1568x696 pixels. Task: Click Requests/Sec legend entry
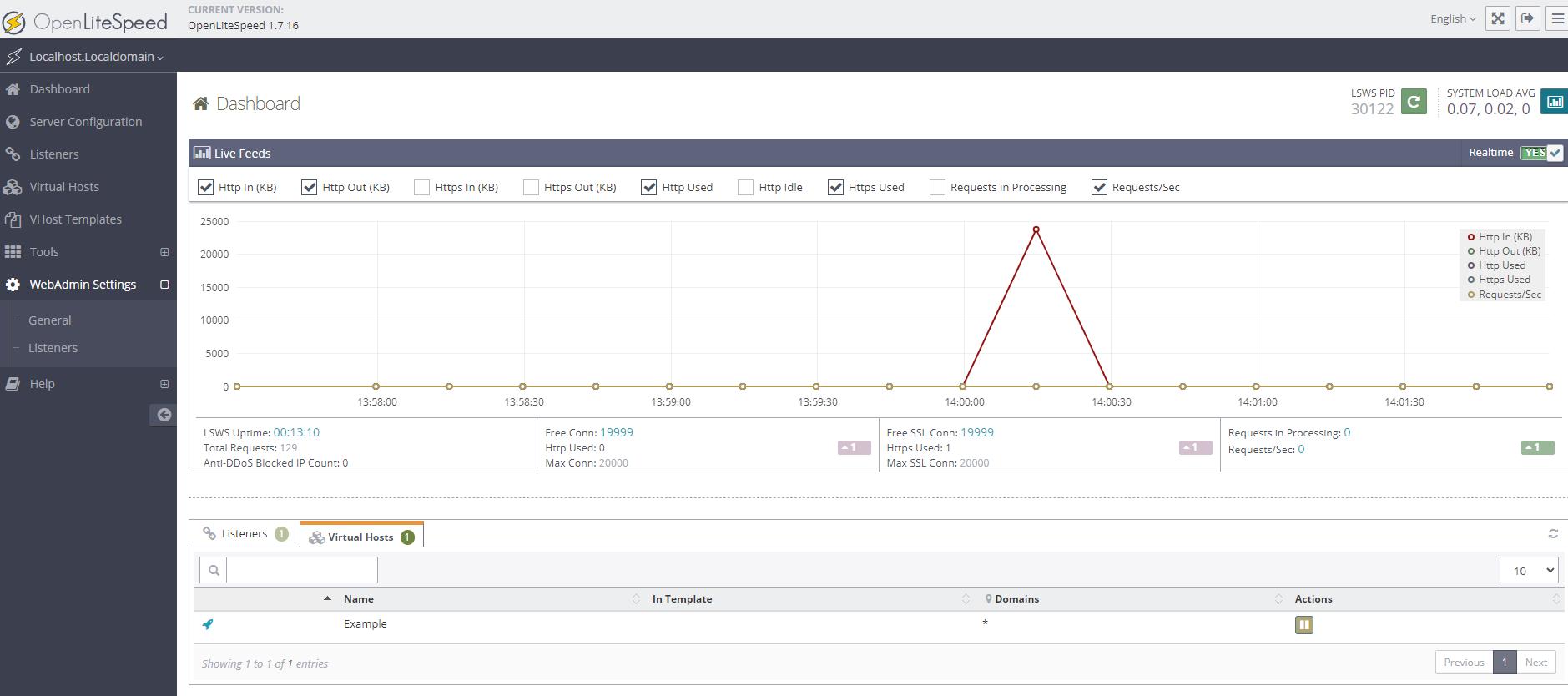pyautogui.click(x=1505, y=295)
